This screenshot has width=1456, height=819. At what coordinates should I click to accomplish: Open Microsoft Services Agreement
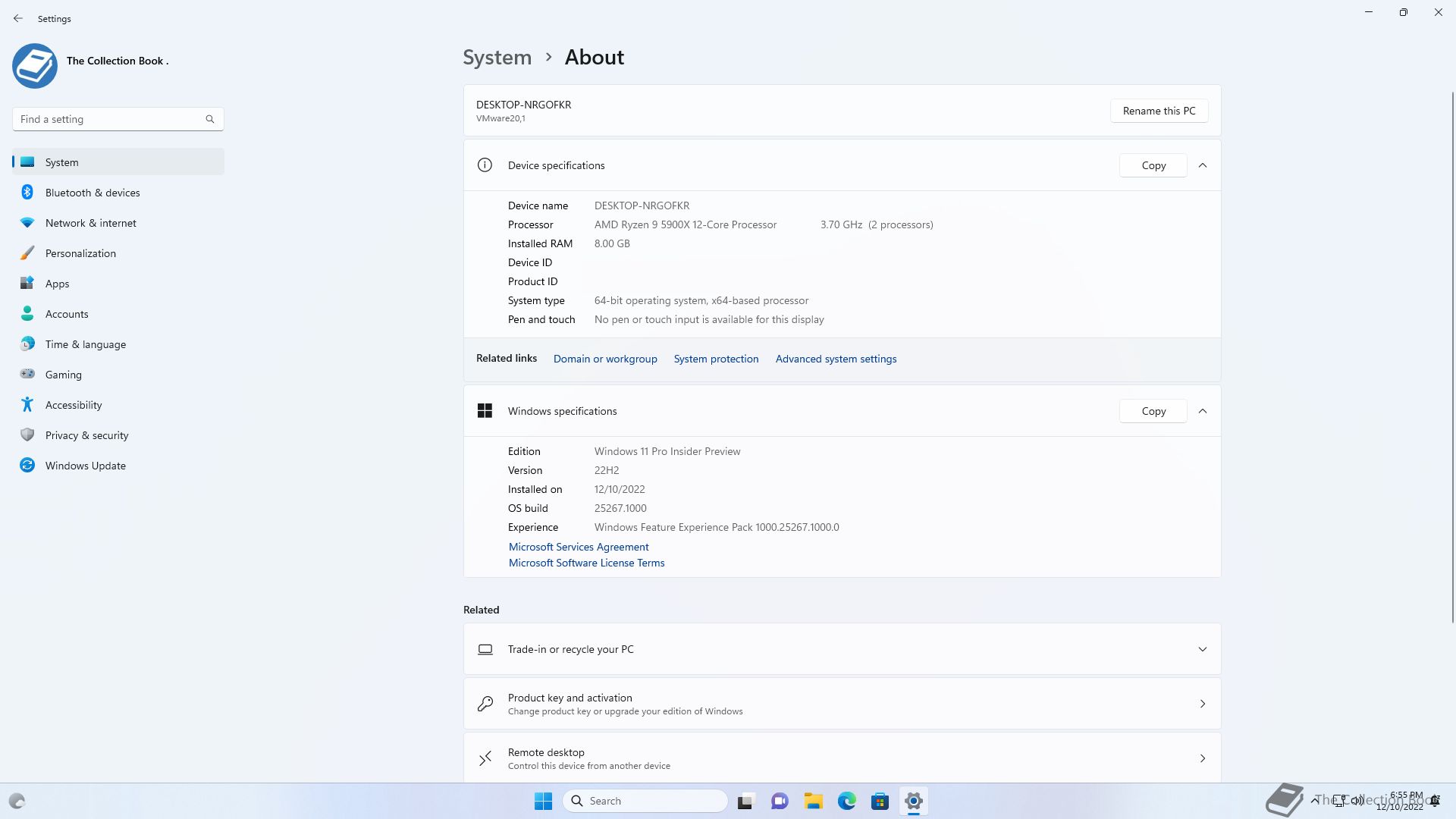pyautogui.click(x=579, y=547)
